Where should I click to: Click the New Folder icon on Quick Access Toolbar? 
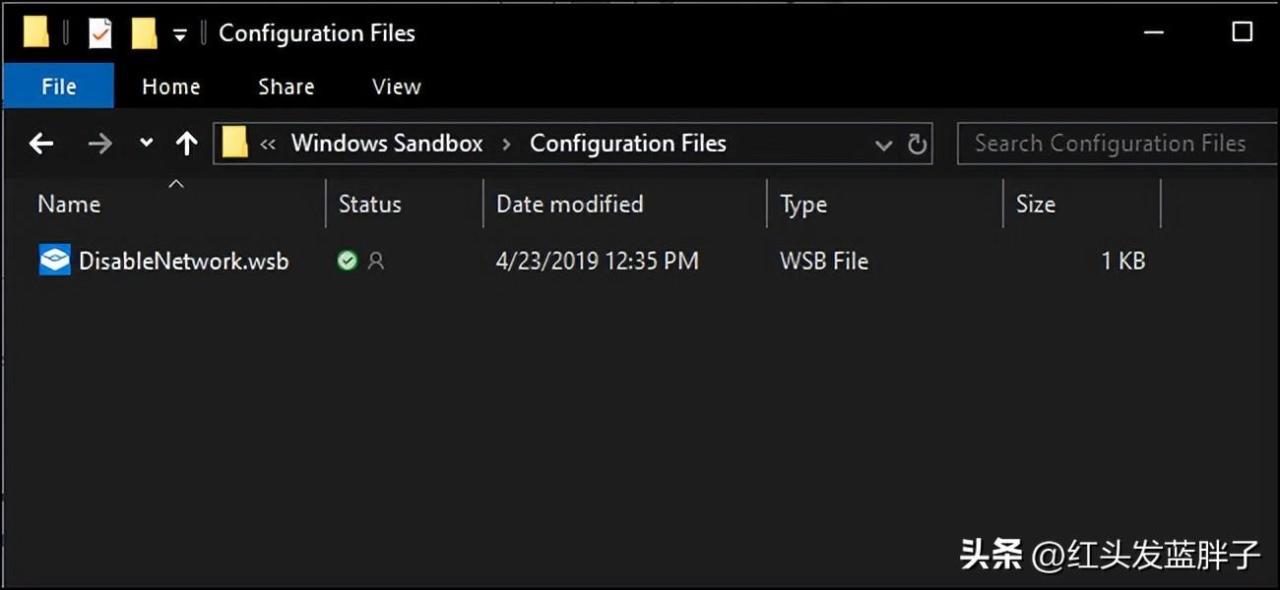(x=144, y=32)
